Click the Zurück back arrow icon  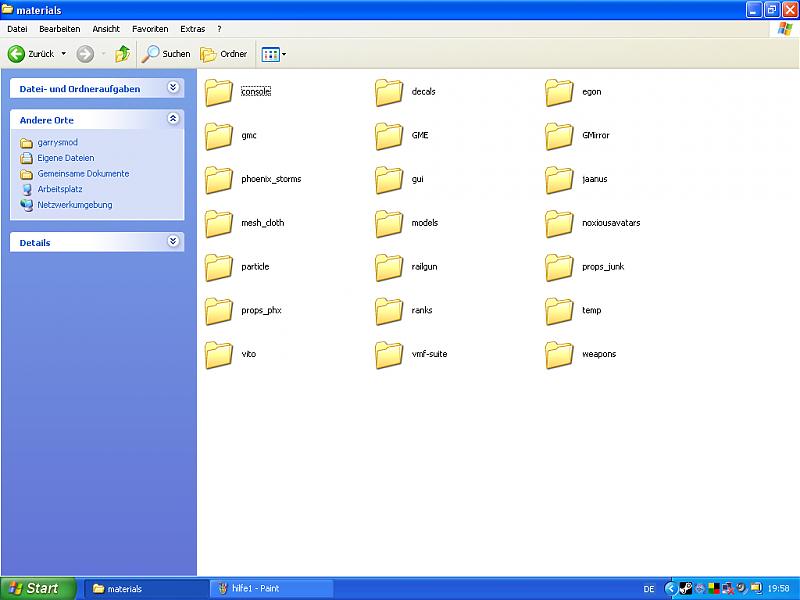pyautogui.click(x=17, y=54)
